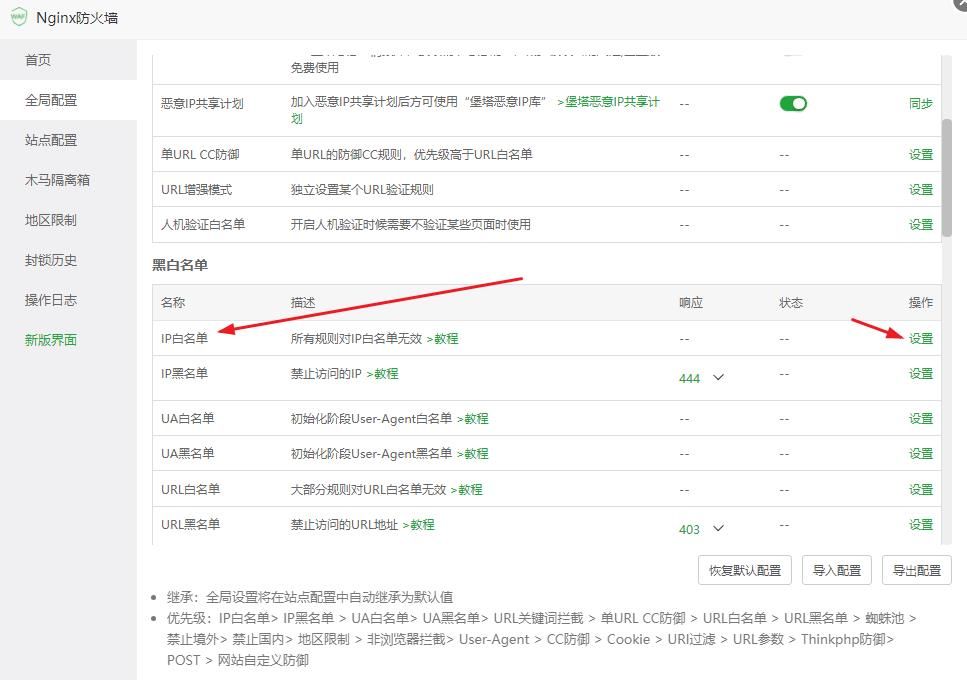Open 设置 for UA白名单
The height and width of the screenshot is (680, 967).
point(919,418)
